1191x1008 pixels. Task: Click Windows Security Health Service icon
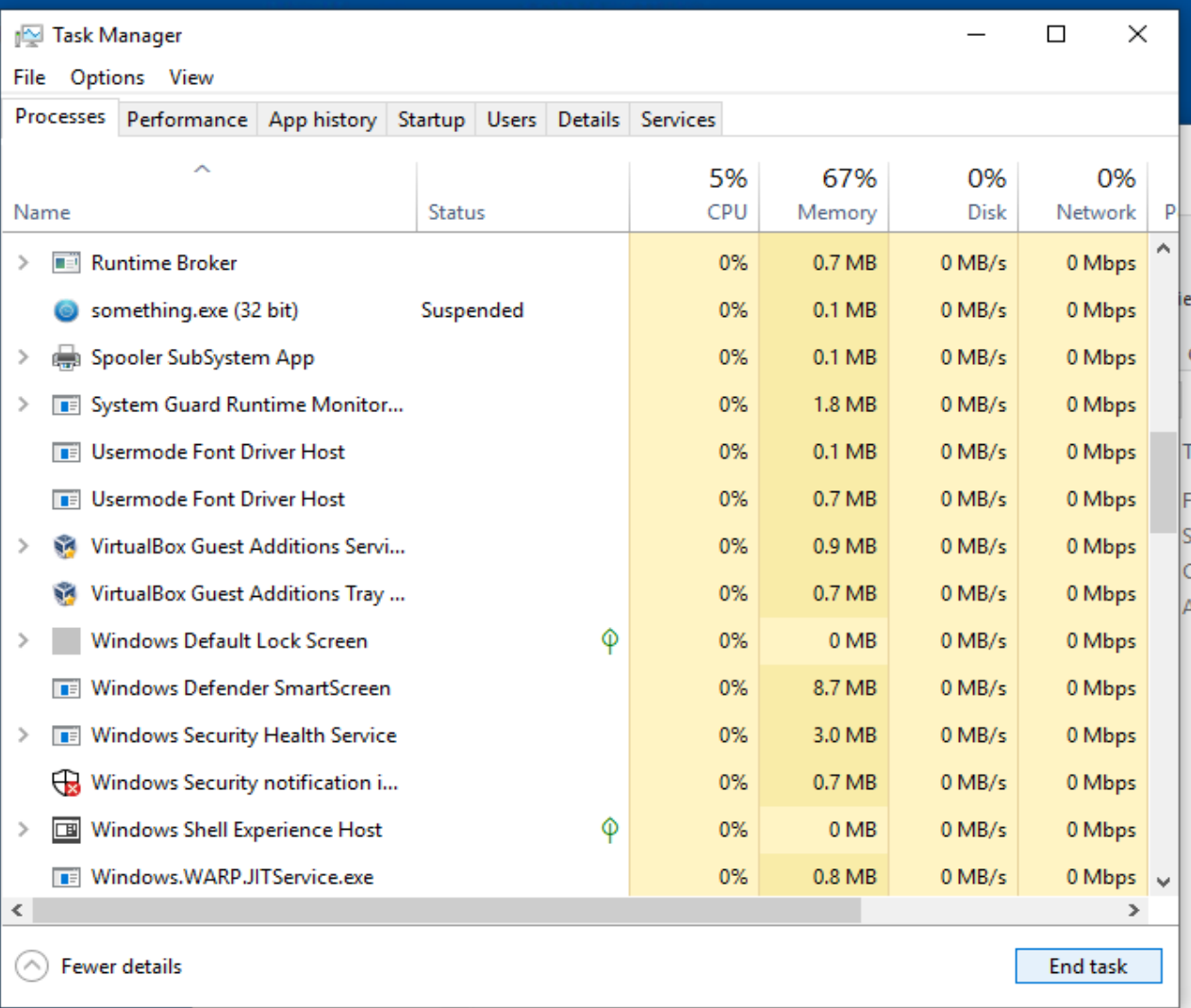tap(66, 735)
